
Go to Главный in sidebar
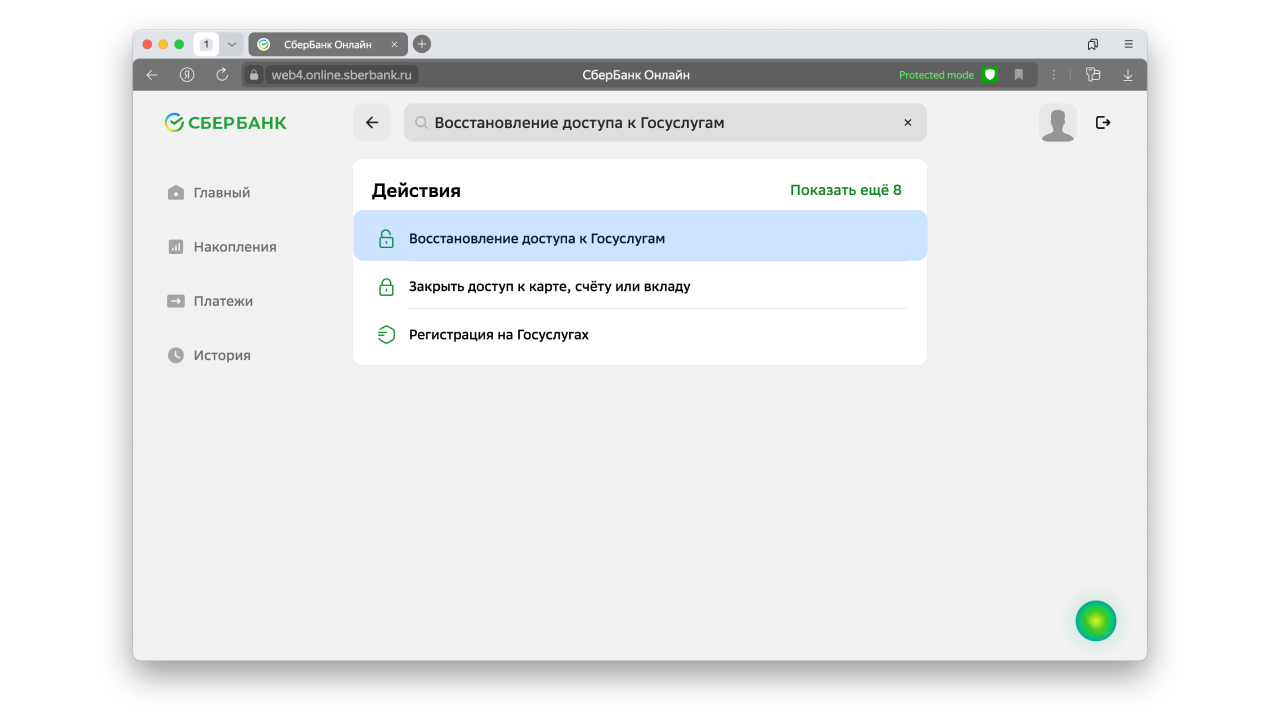221,193
